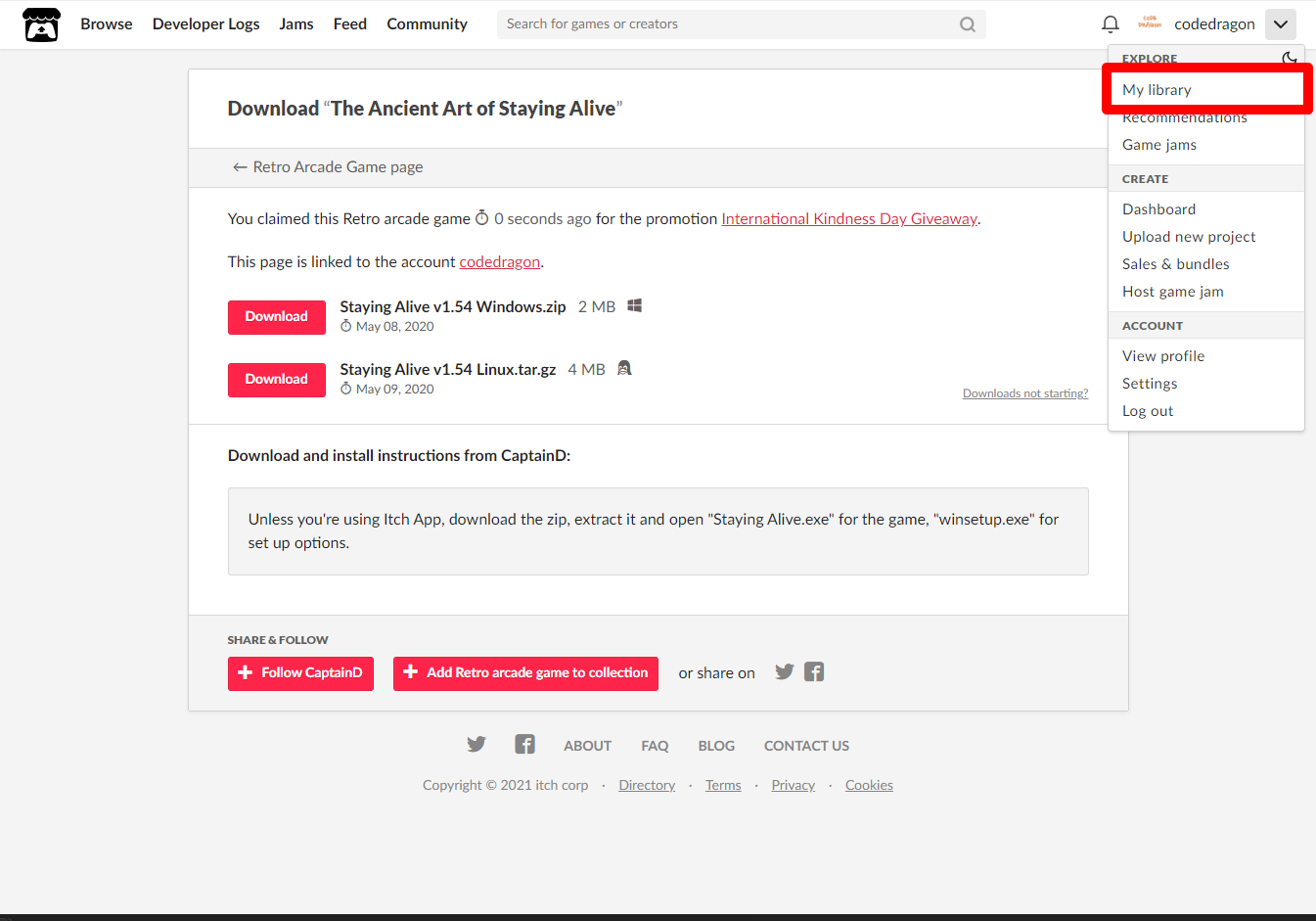Go to Jams in the navigation
This screenshot has width=1316, height=921.
coord(296,24)
